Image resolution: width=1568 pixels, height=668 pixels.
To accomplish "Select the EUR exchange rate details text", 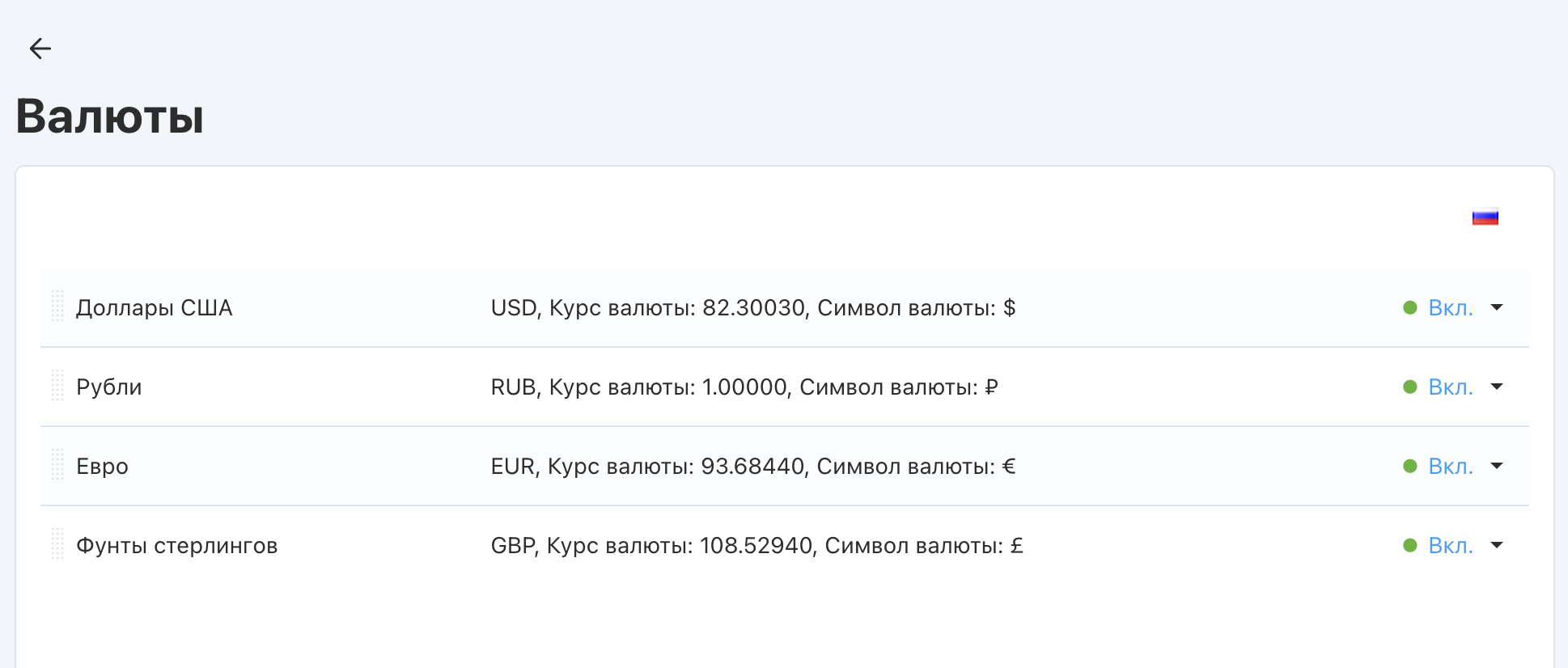I will click(752, 467).
